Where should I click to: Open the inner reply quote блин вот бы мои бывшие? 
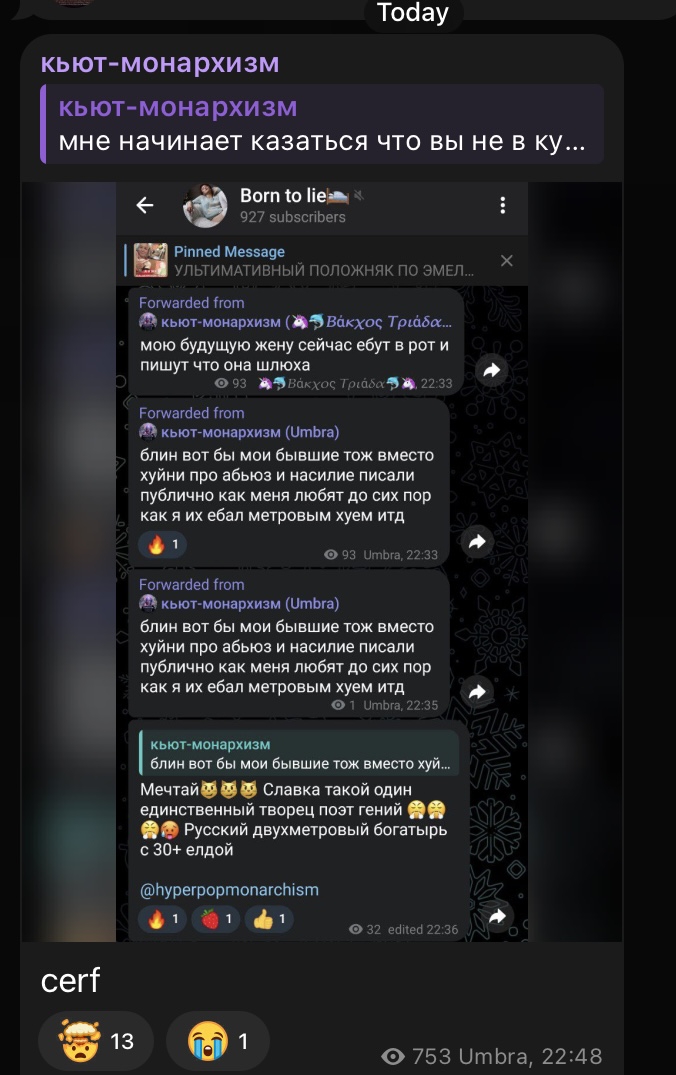pos(299,753)
